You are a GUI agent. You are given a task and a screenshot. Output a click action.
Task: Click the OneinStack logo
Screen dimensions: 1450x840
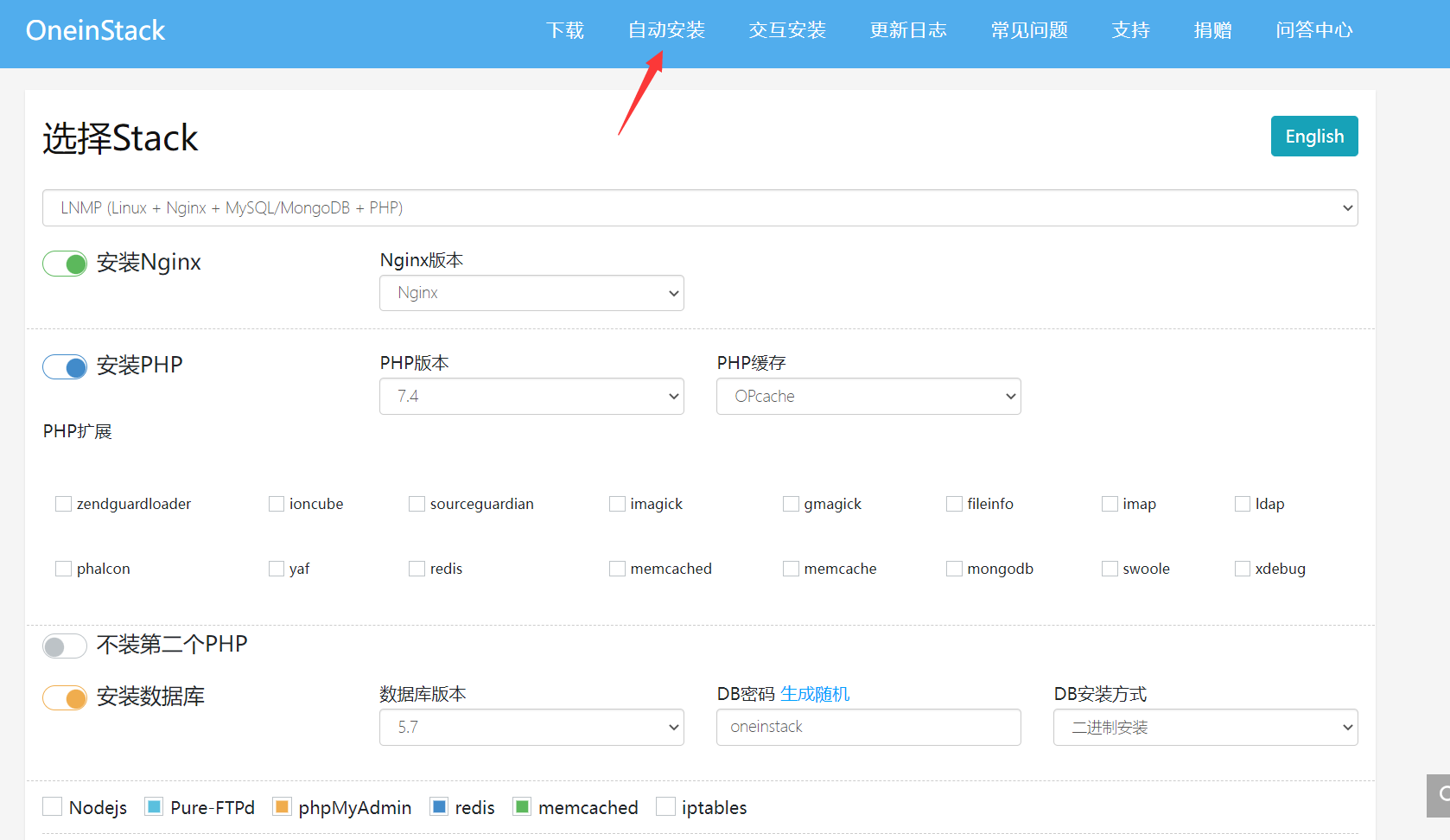point(95,30)
